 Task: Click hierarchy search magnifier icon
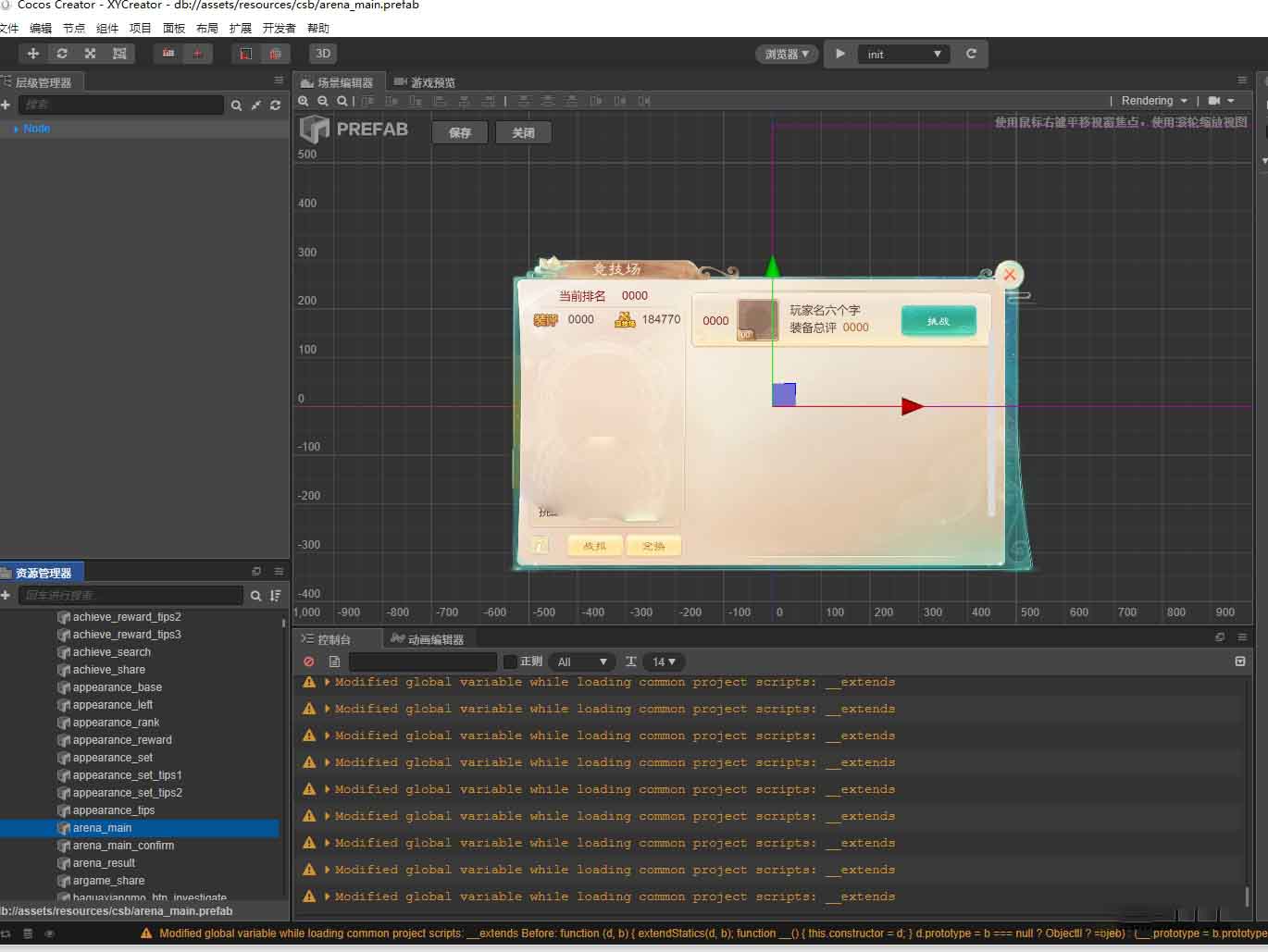pyautogui.click(x=236, y=105)
